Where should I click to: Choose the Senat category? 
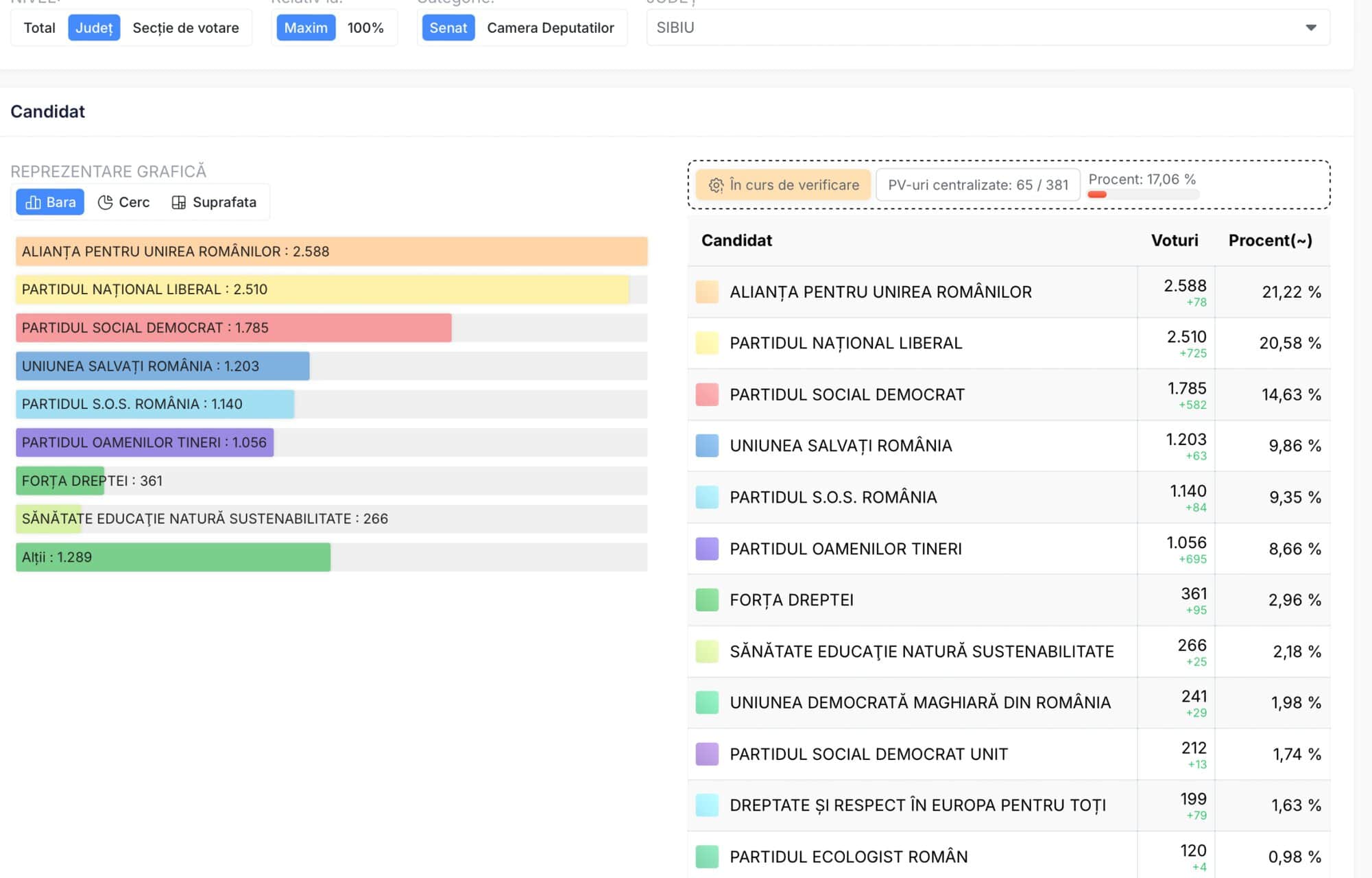coord(448,28)
